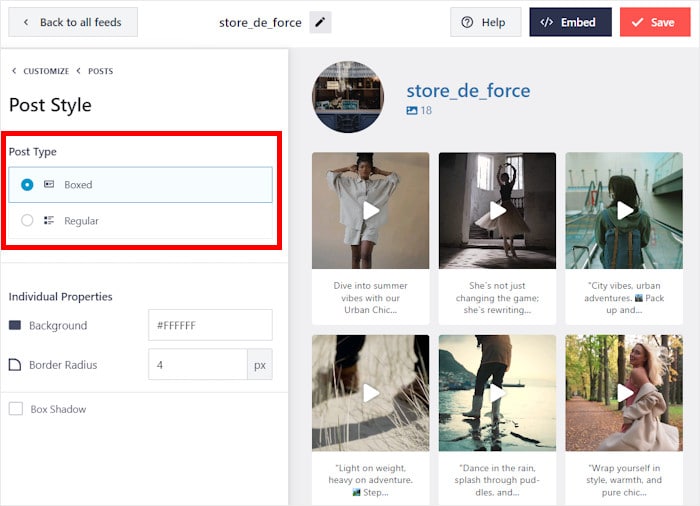Click the pencil icon to rename feed
The image size is (700, 506).
point(320,22)
